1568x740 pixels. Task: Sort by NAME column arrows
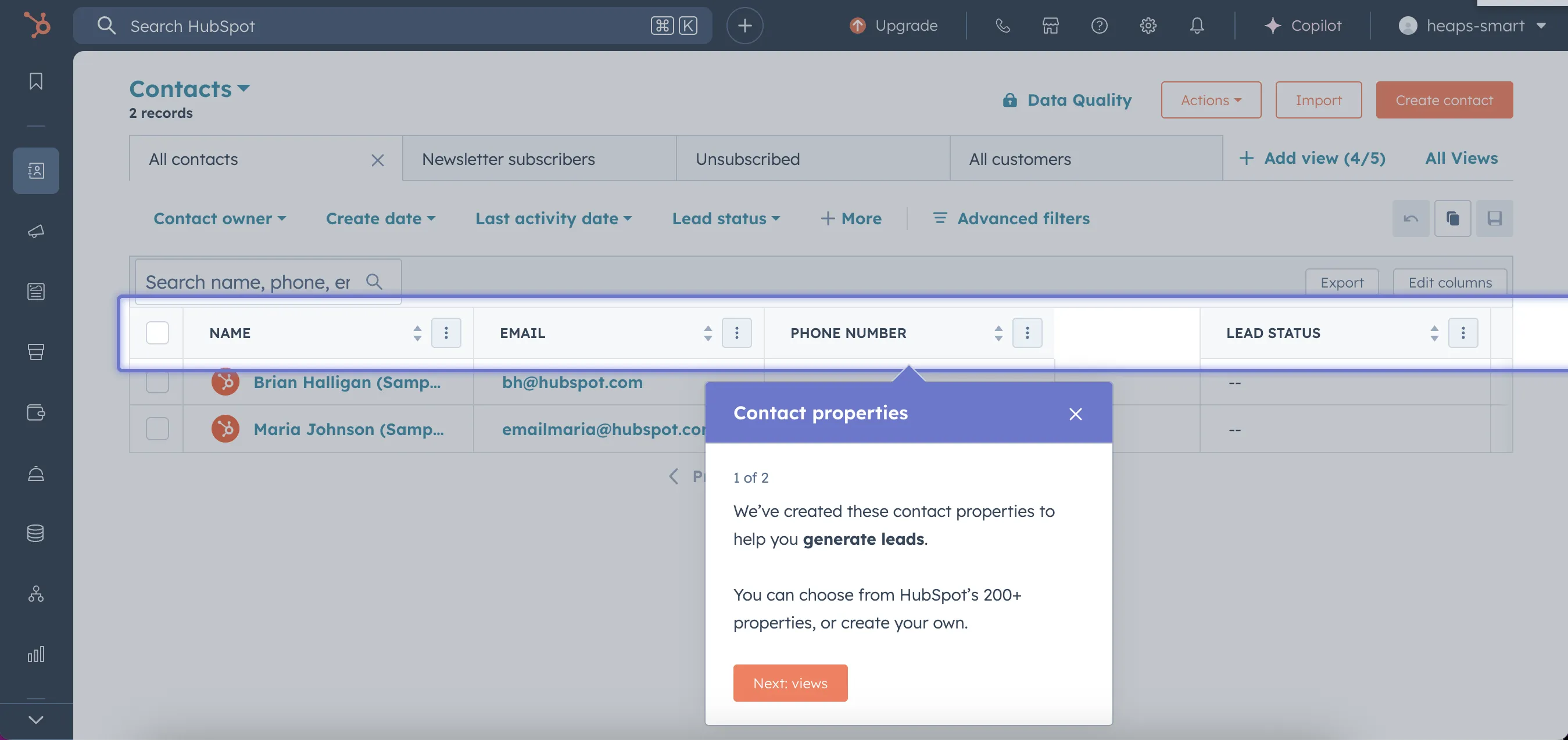pyautogui.click(x=417, y=333)
